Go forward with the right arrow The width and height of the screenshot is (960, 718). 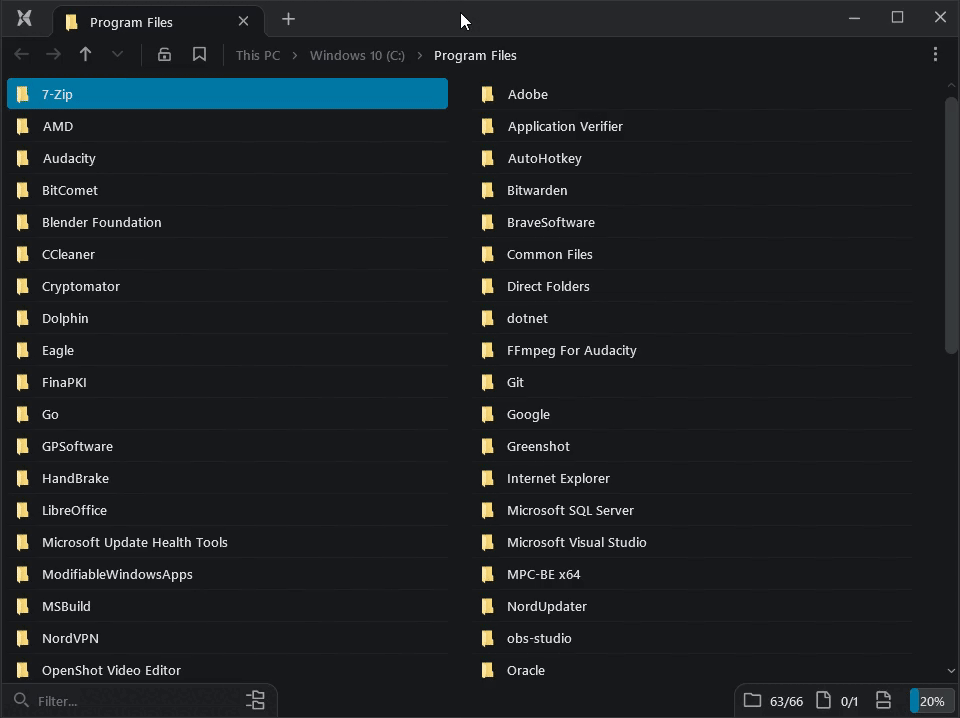click(53, 54)
